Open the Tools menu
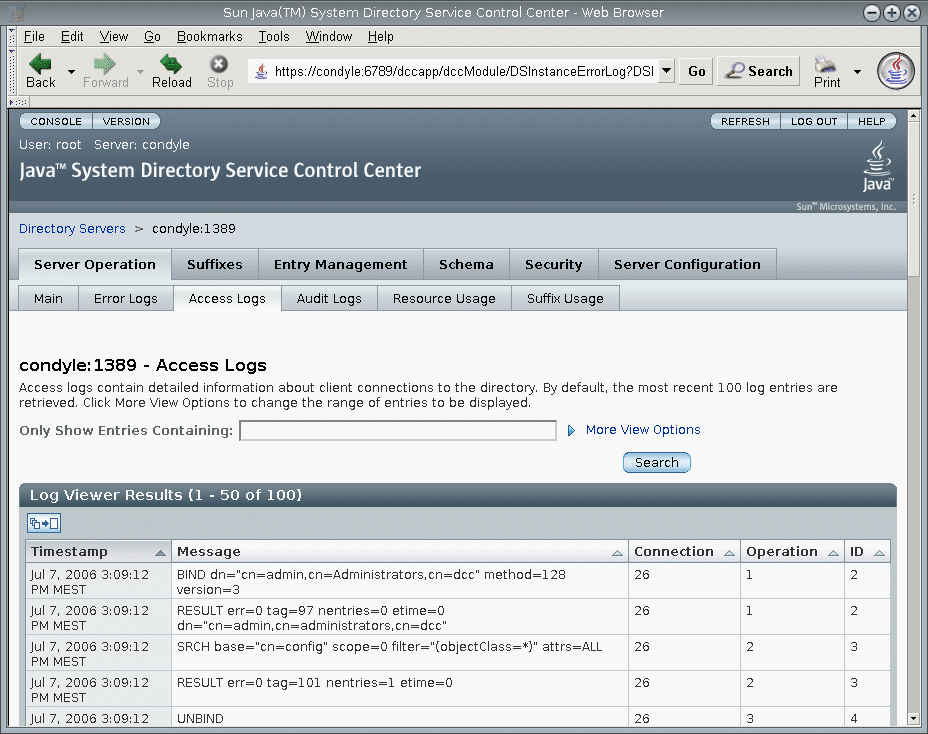This screenshot has height=734, width=928. 274,37
